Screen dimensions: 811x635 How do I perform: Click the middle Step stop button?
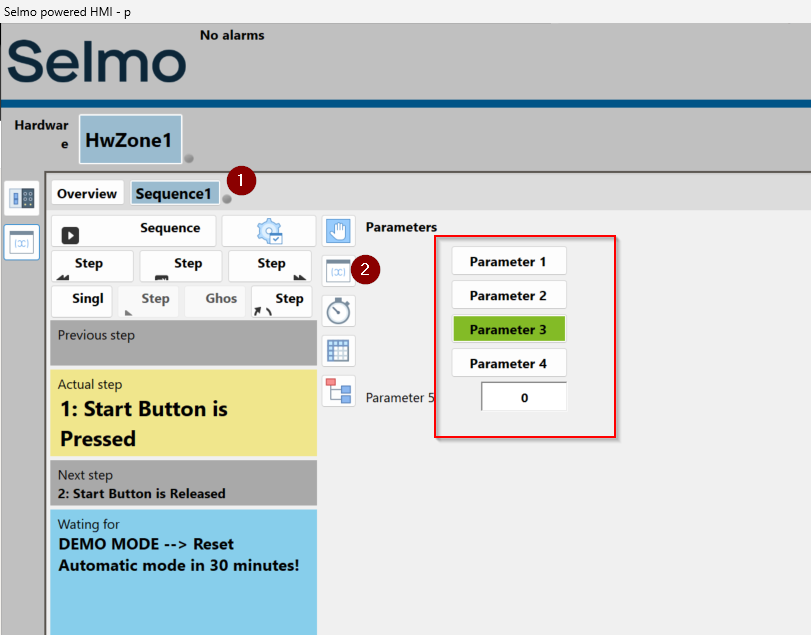181,266
